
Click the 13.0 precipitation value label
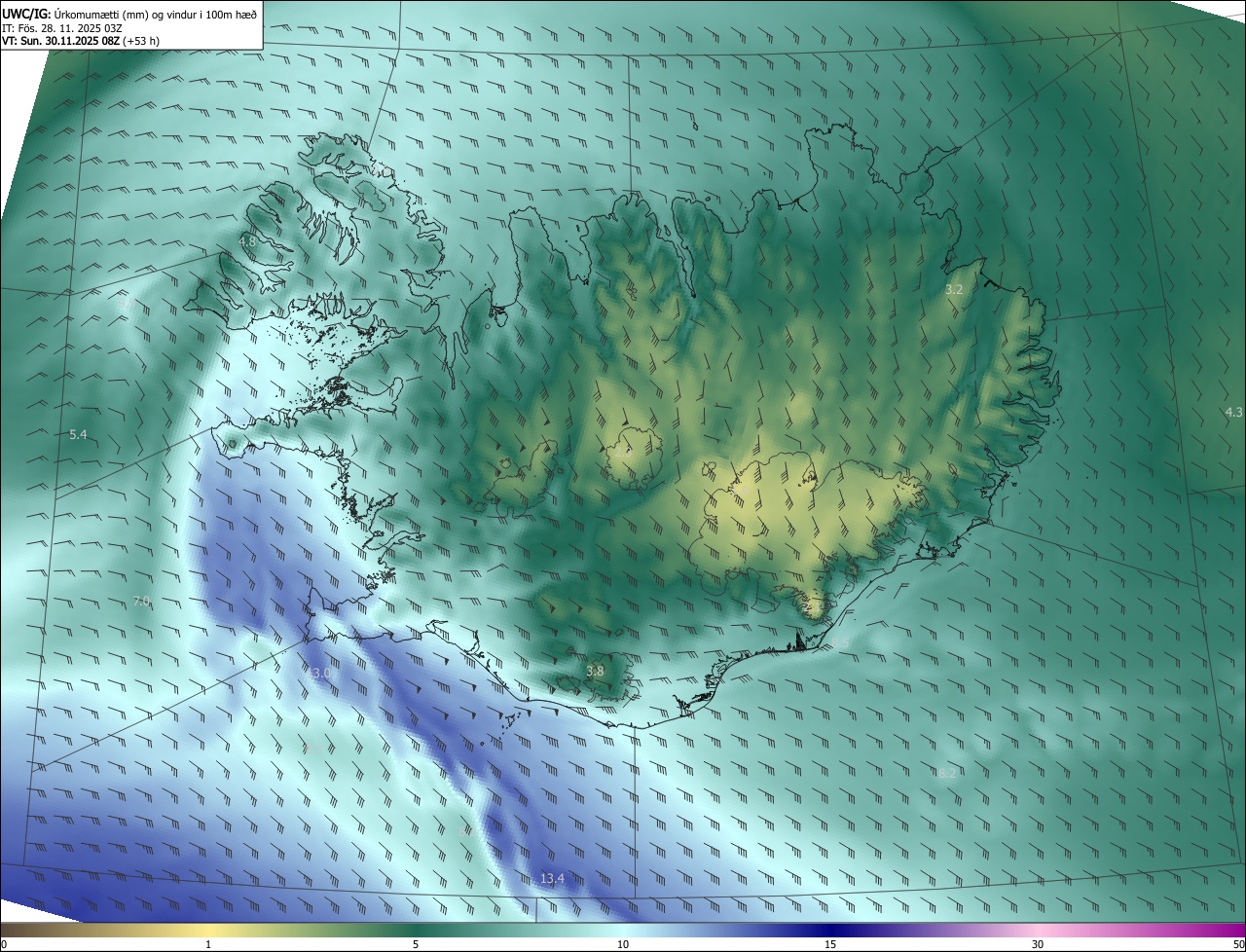pos(319,673)
